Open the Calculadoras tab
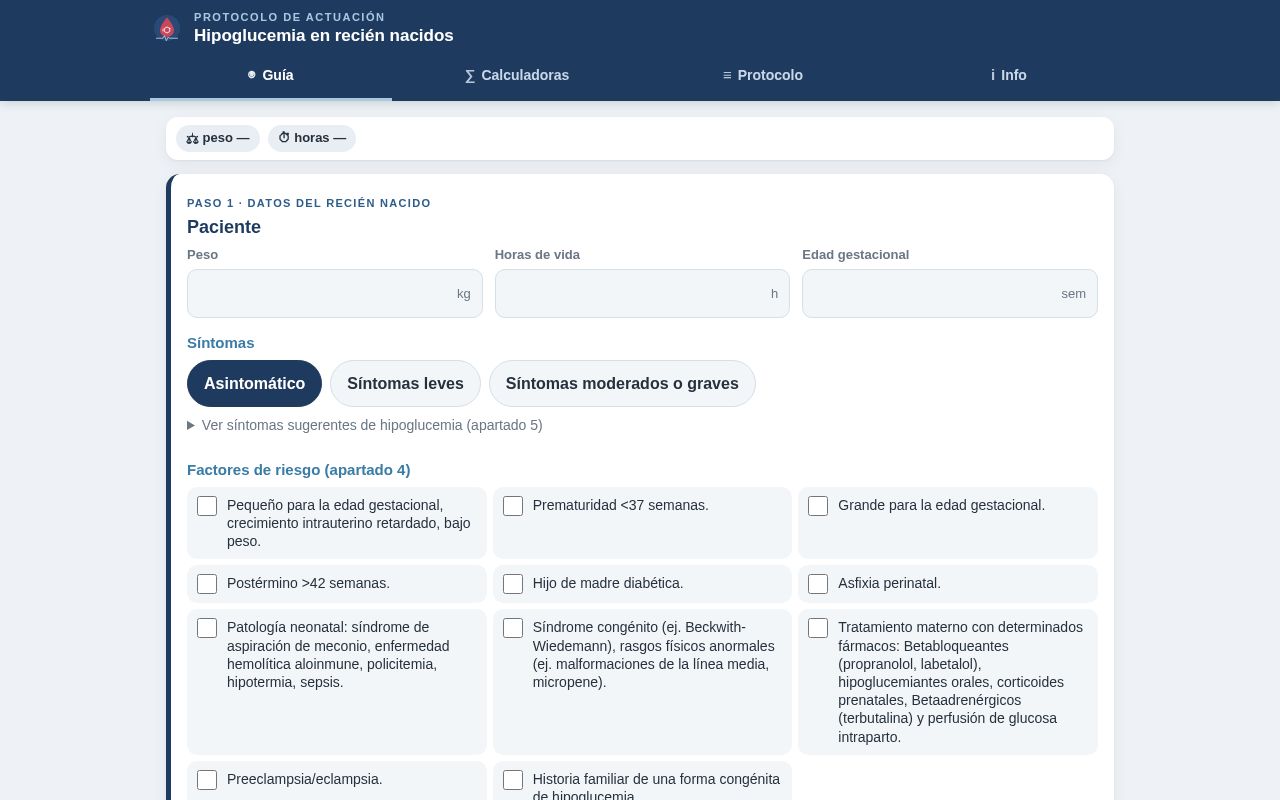Screen dimensions: 1280x800 (517, 75)
